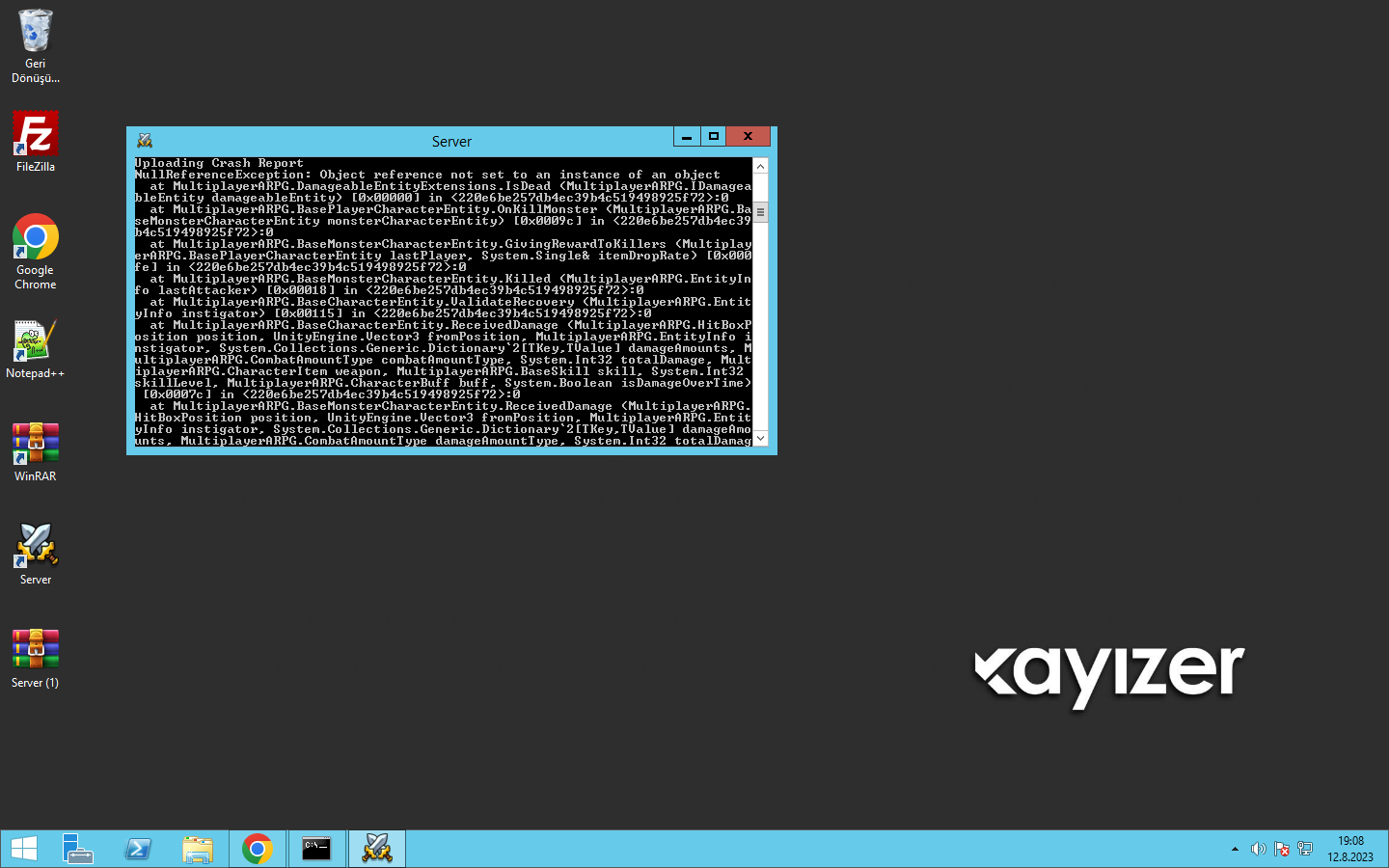This screenshot has height=868, width=1389.
Task: Open the network status tray icon
Action: (x=1305, y=849)
